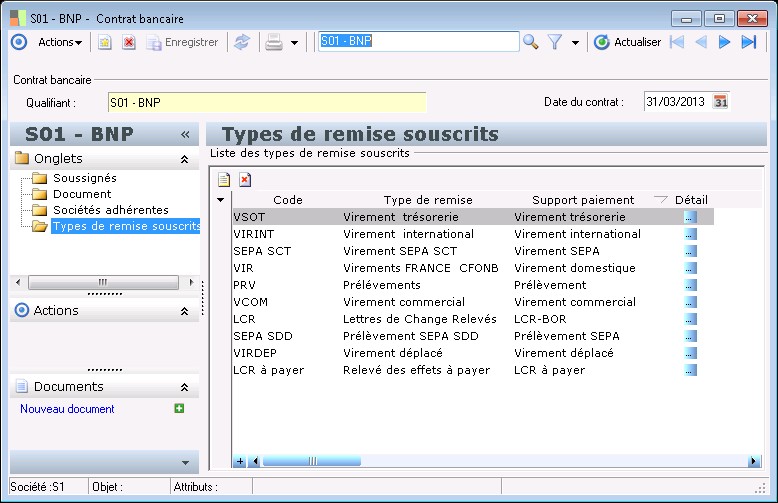Go to last record arrow
Viewport: 778px width, 503px height.
click(x=749, y=42)
